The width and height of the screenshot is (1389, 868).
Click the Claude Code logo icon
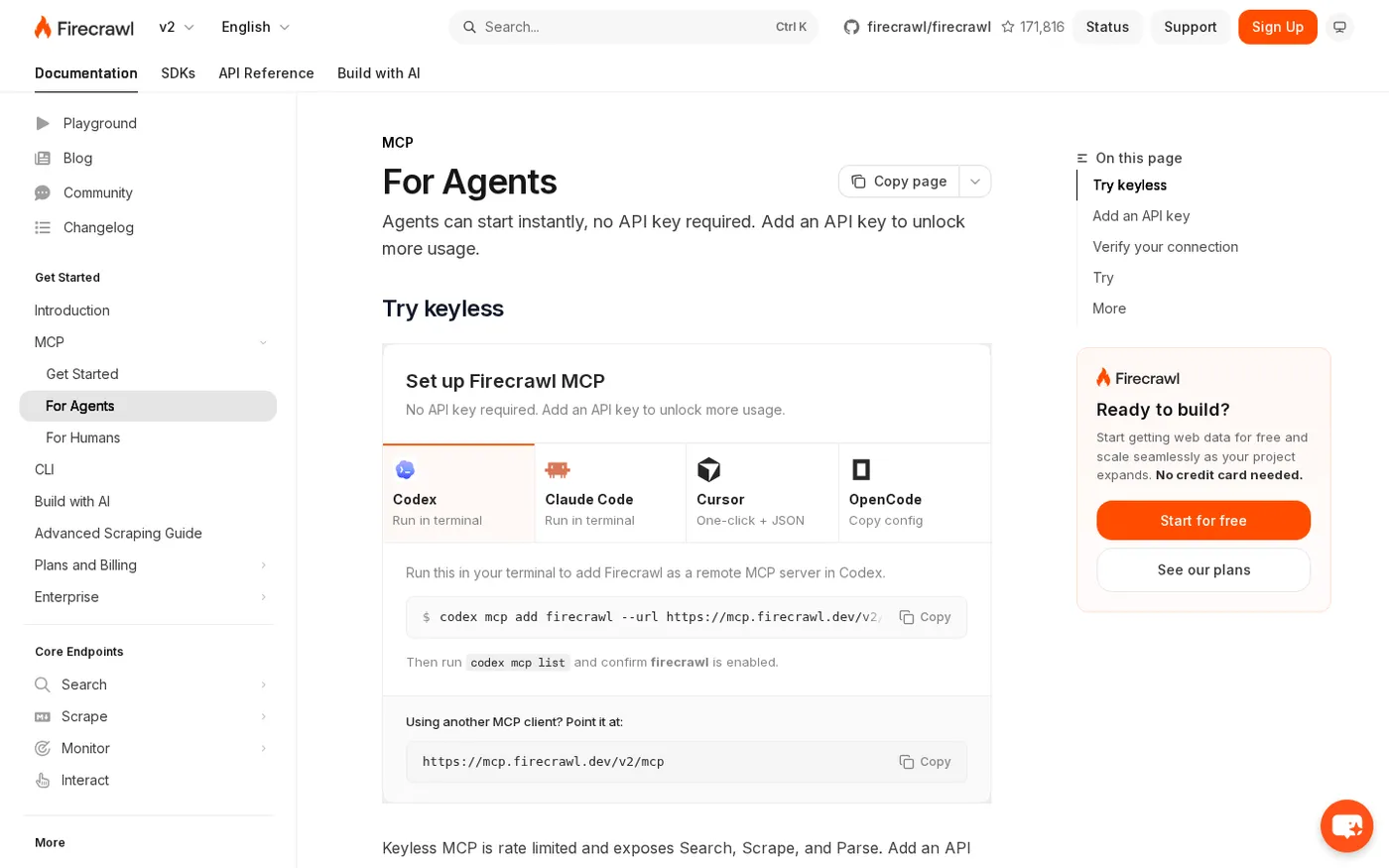click(x=558, y=469)
